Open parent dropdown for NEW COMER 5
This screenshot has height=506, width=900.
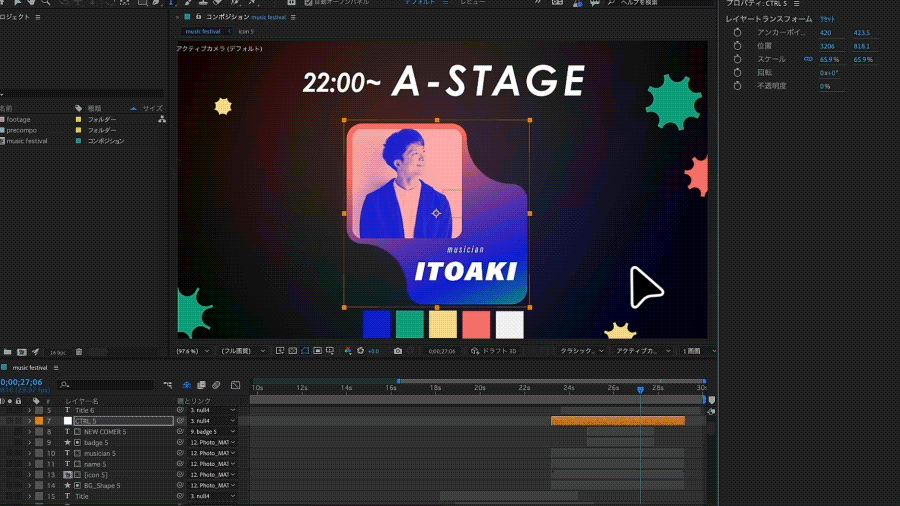click(212, 432)
